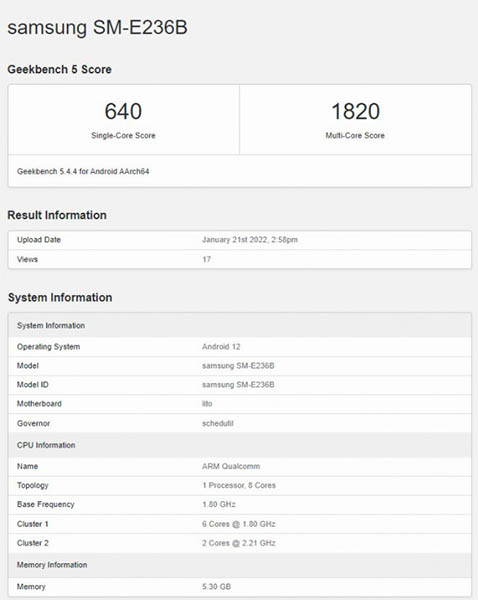Screen dimensions: 478x600
Task: Click the 'Android 12' value
Action: [221, 347]
